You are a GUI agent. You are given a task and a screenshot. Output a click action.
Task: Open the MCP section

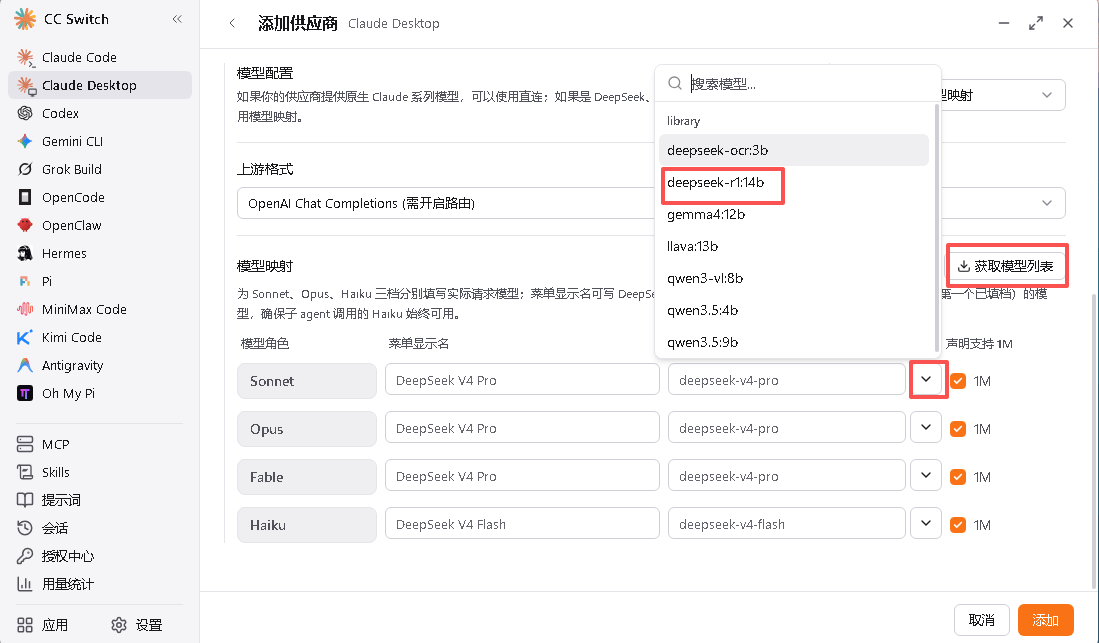pos(100,445)
